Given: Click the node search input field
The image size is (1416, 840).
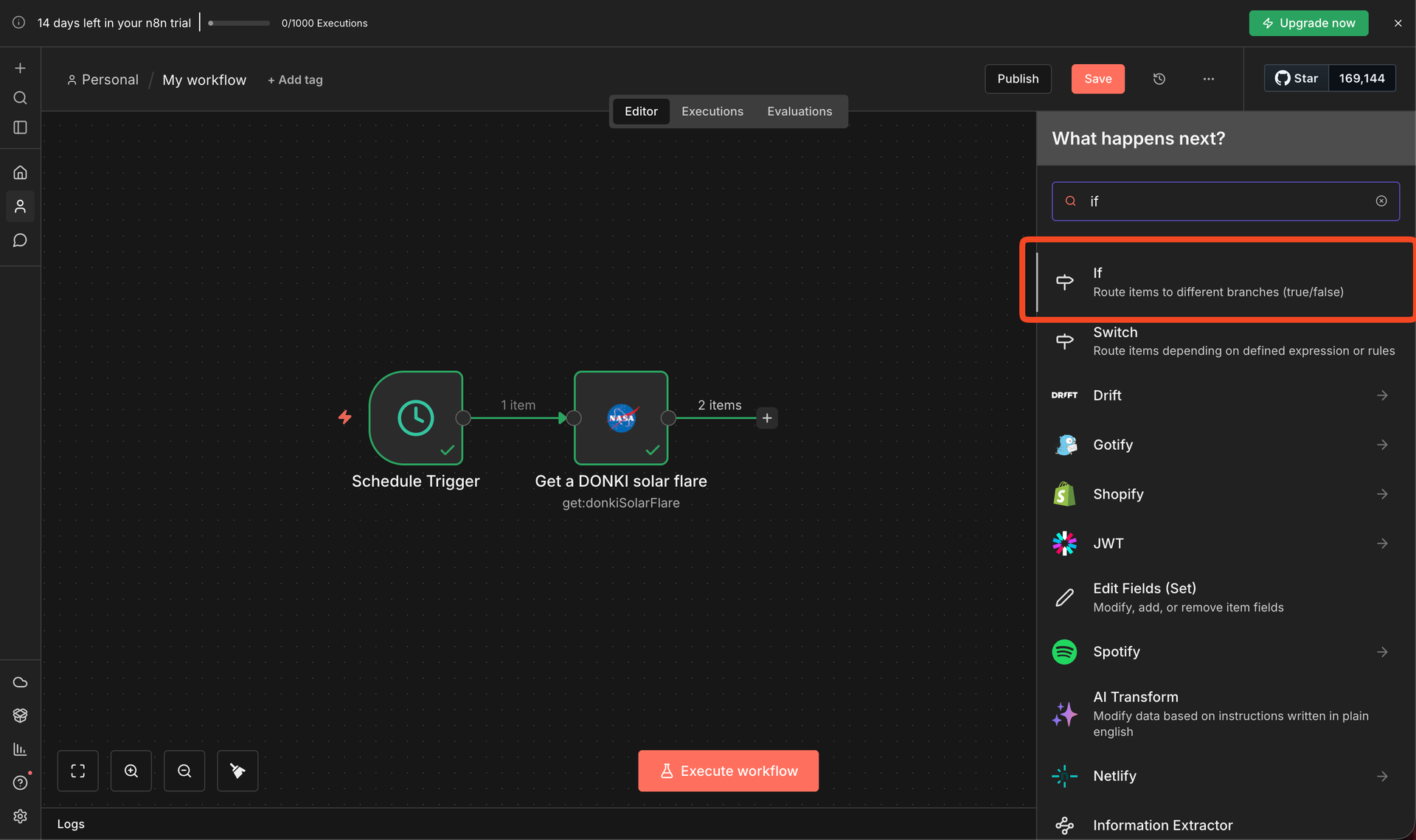Looking at the screenshot, I should [1224, 201].
